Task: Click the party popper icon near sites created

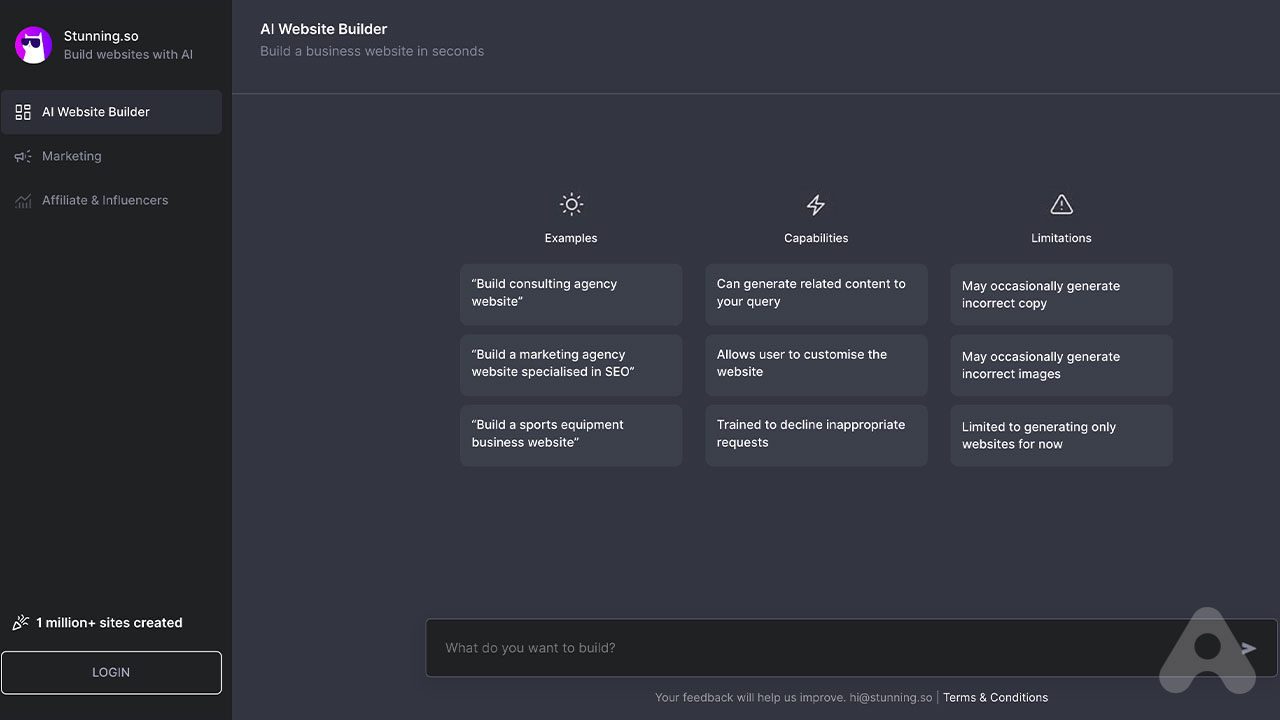Action: [20, 623]
